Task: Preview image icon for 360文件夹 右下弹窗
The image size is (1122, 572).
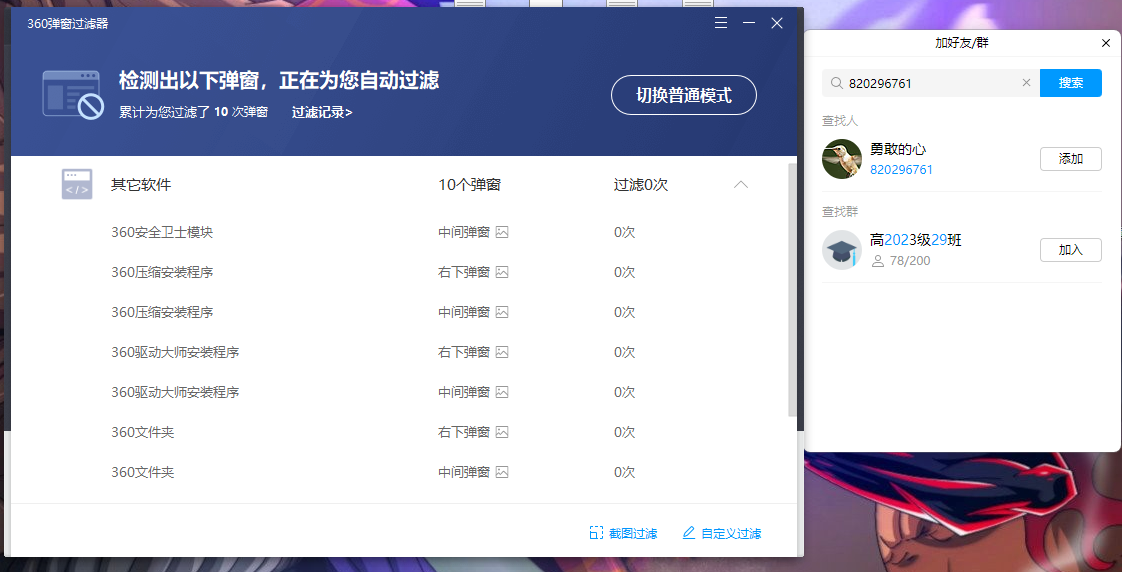Action: click(x=502, y=432)
